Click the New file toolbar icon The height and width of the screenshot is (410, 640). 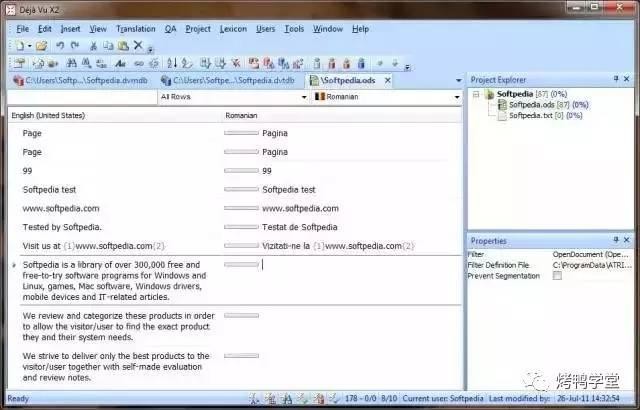(19, 46)
